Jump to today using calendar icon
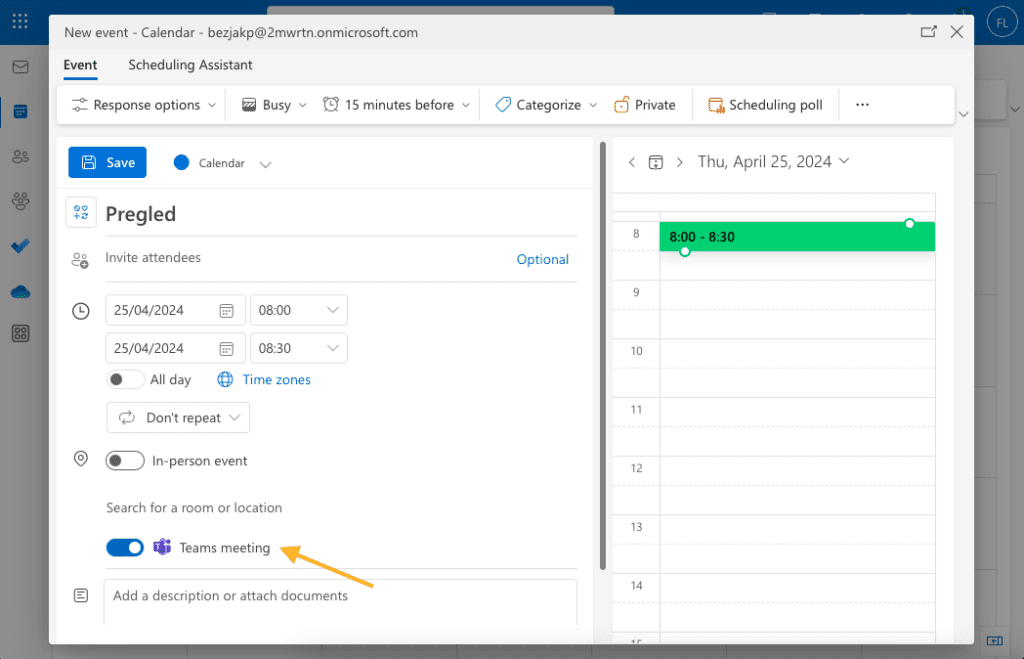1024x659 pixels. point(656,162)
